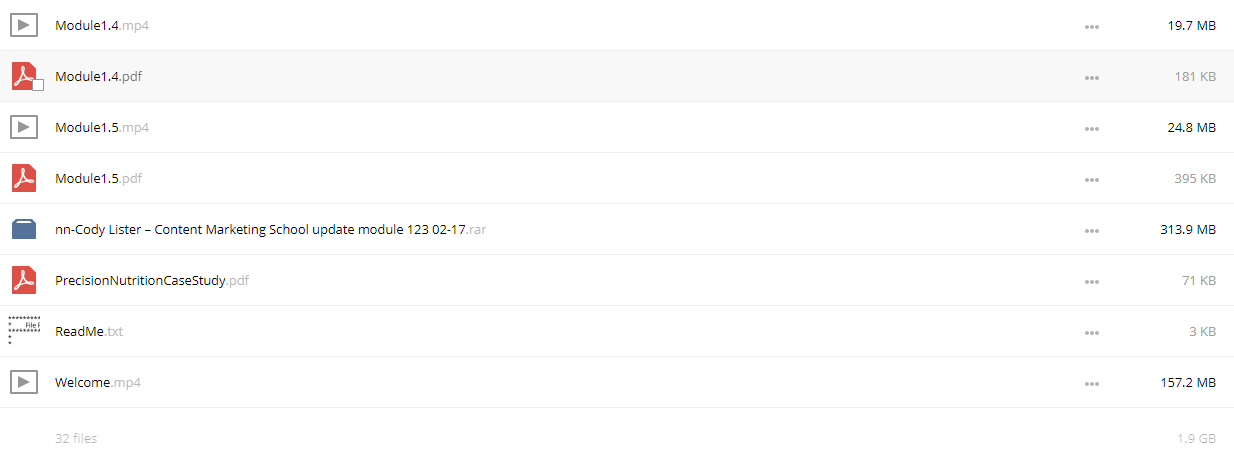Open the Welcome.mp4 file name
This screenshot has width=1234, height=459.
click(x=98, y=382)
